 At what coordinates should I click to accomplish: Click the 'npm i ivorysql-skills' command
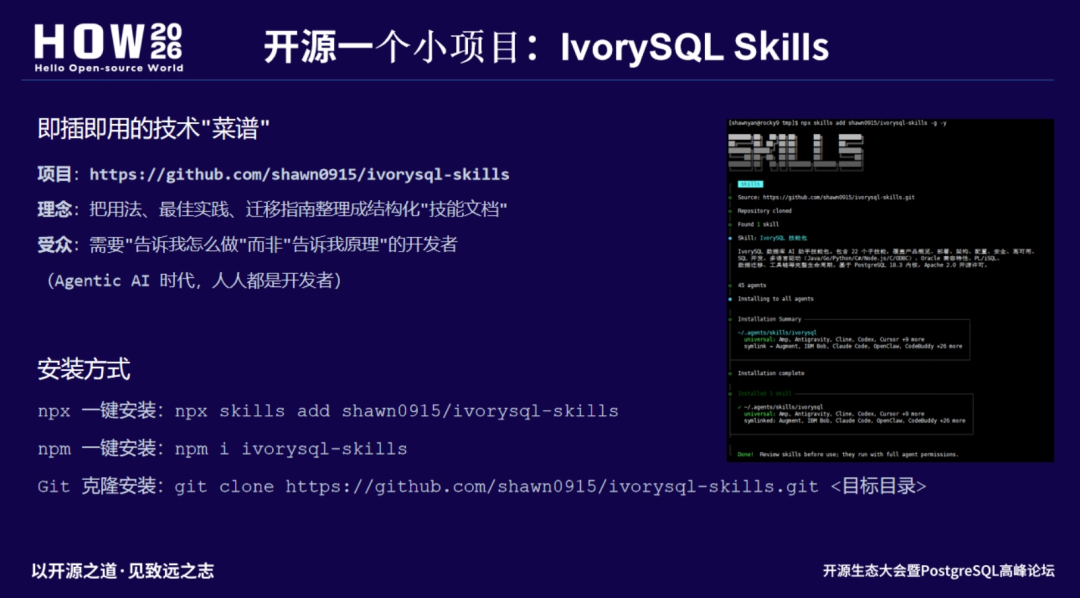(x=291, y=449)
